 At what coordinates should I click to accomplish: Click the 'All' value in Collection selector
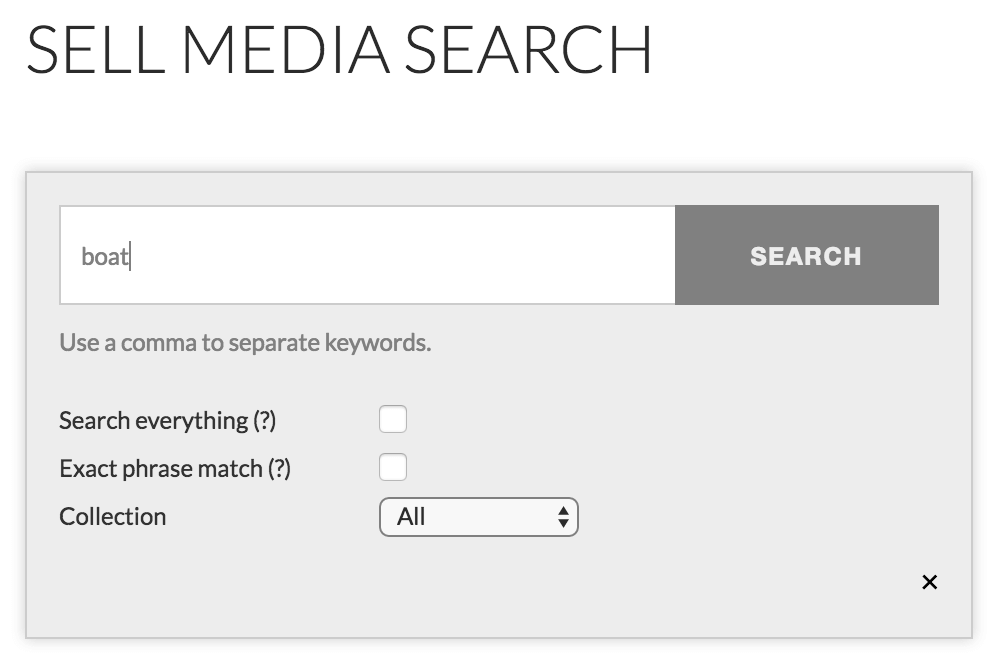411,517
